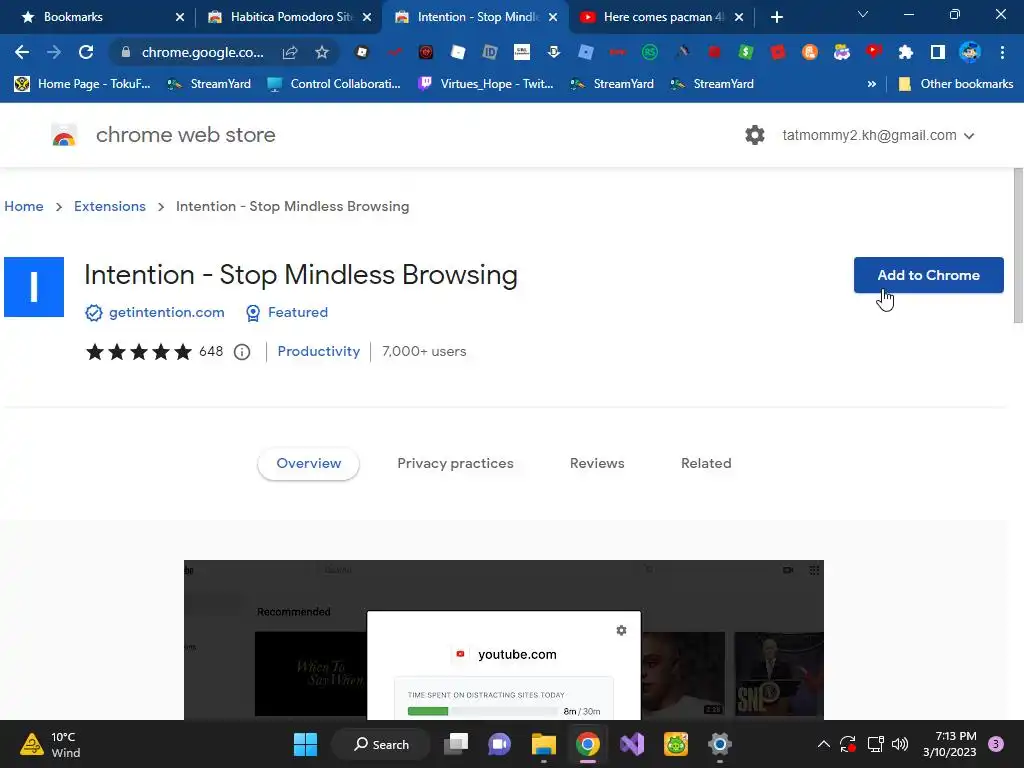Go back to the previous page
This screenshot has height=768, width=1024.
tap(22, 52)
